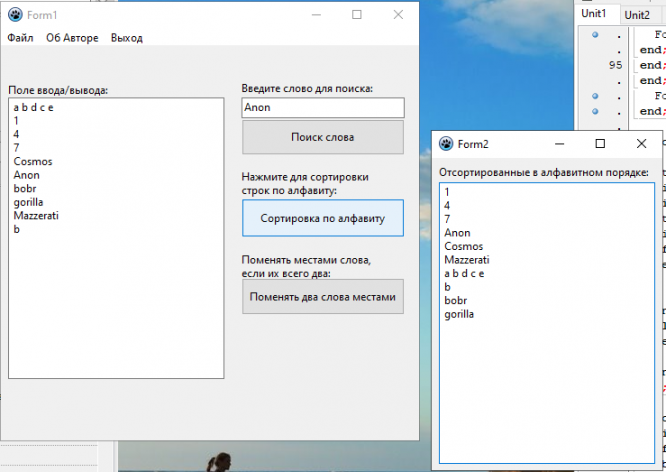Screen dimensions: 666x472
Task: Maximize the Form1 window
Action: click(357, 15)
